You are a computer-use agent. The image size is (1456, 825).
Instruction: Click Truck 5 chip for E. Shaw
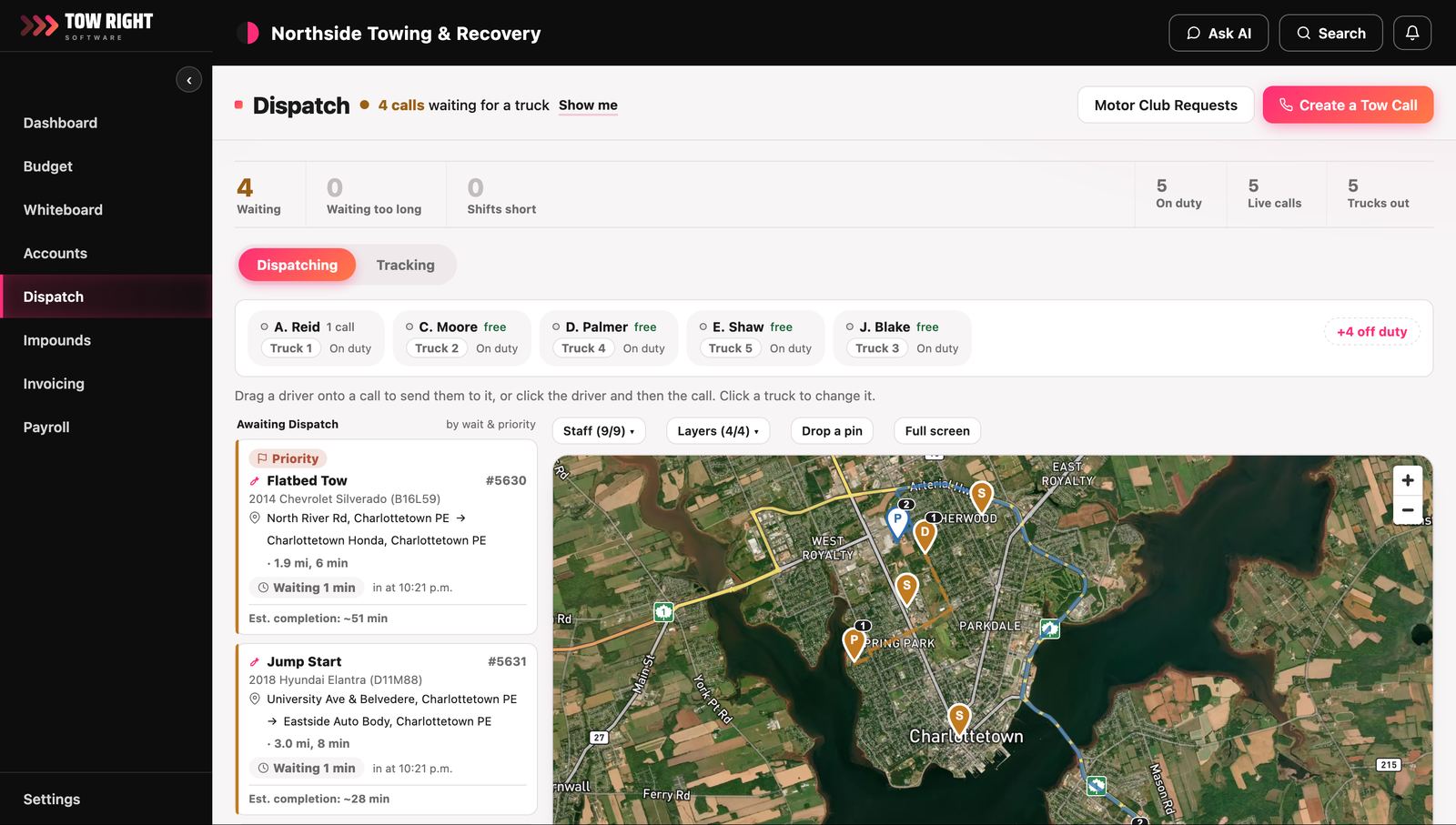coord(731,348)
